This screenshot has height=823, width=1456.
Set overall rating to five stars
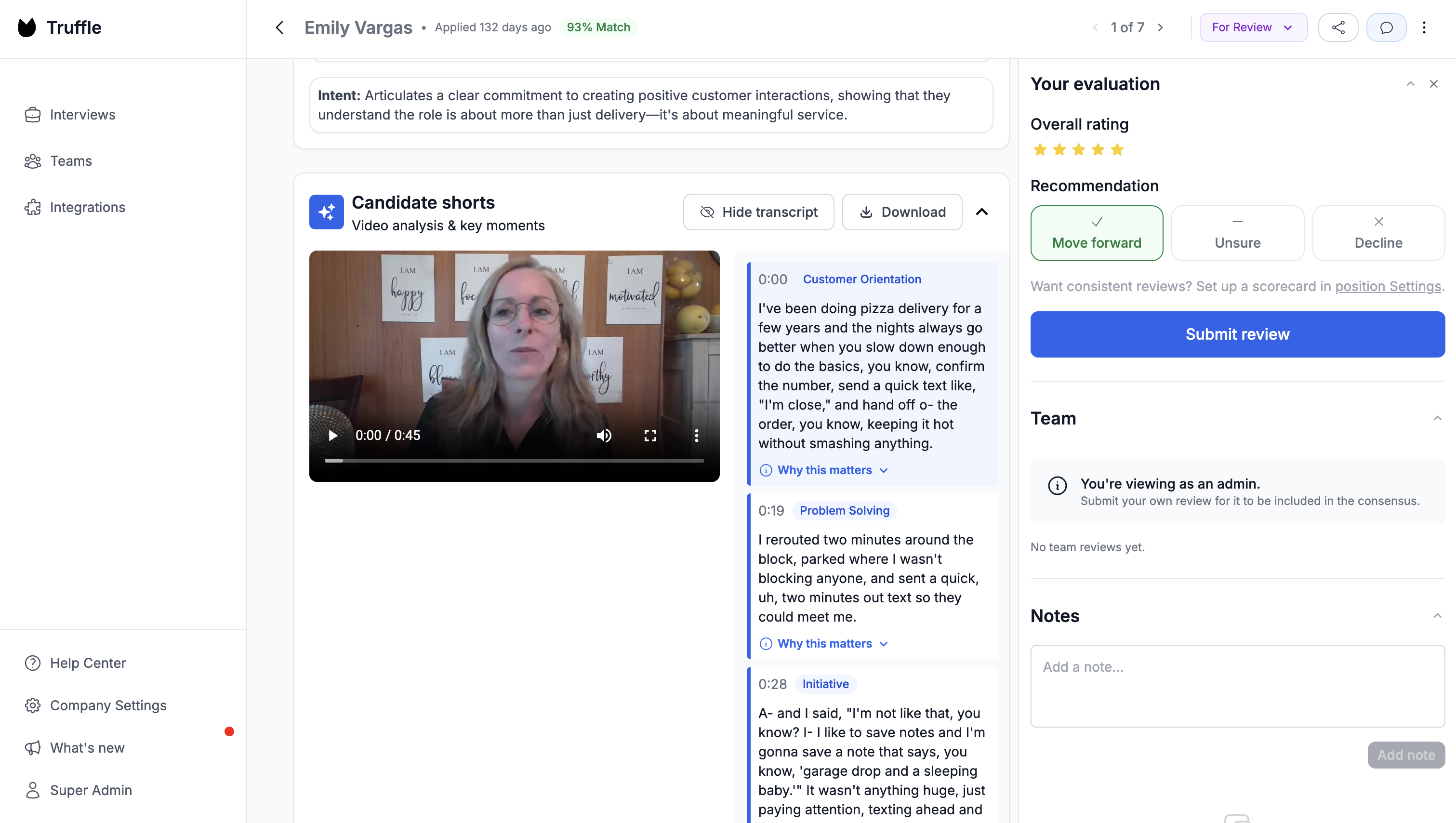coord(1117,150)
